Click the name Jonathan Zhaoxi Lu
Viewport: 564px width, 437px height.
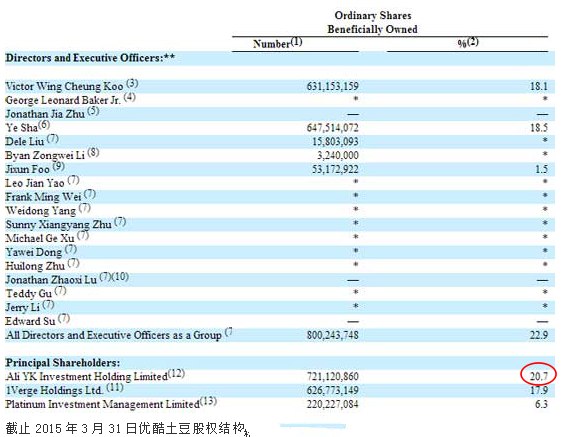point(51,280)
